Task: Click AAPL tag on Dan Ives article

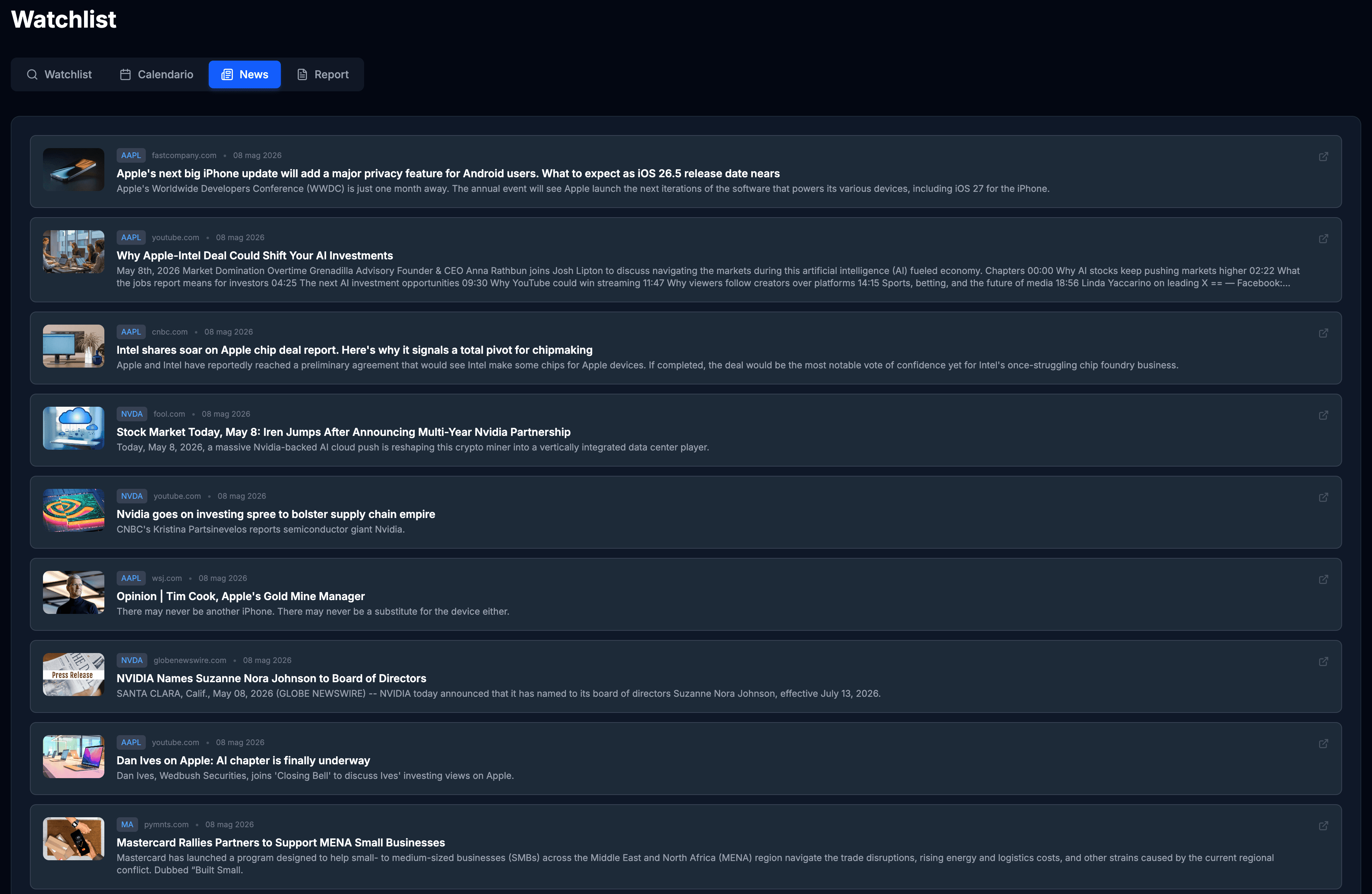Action: 131,742
